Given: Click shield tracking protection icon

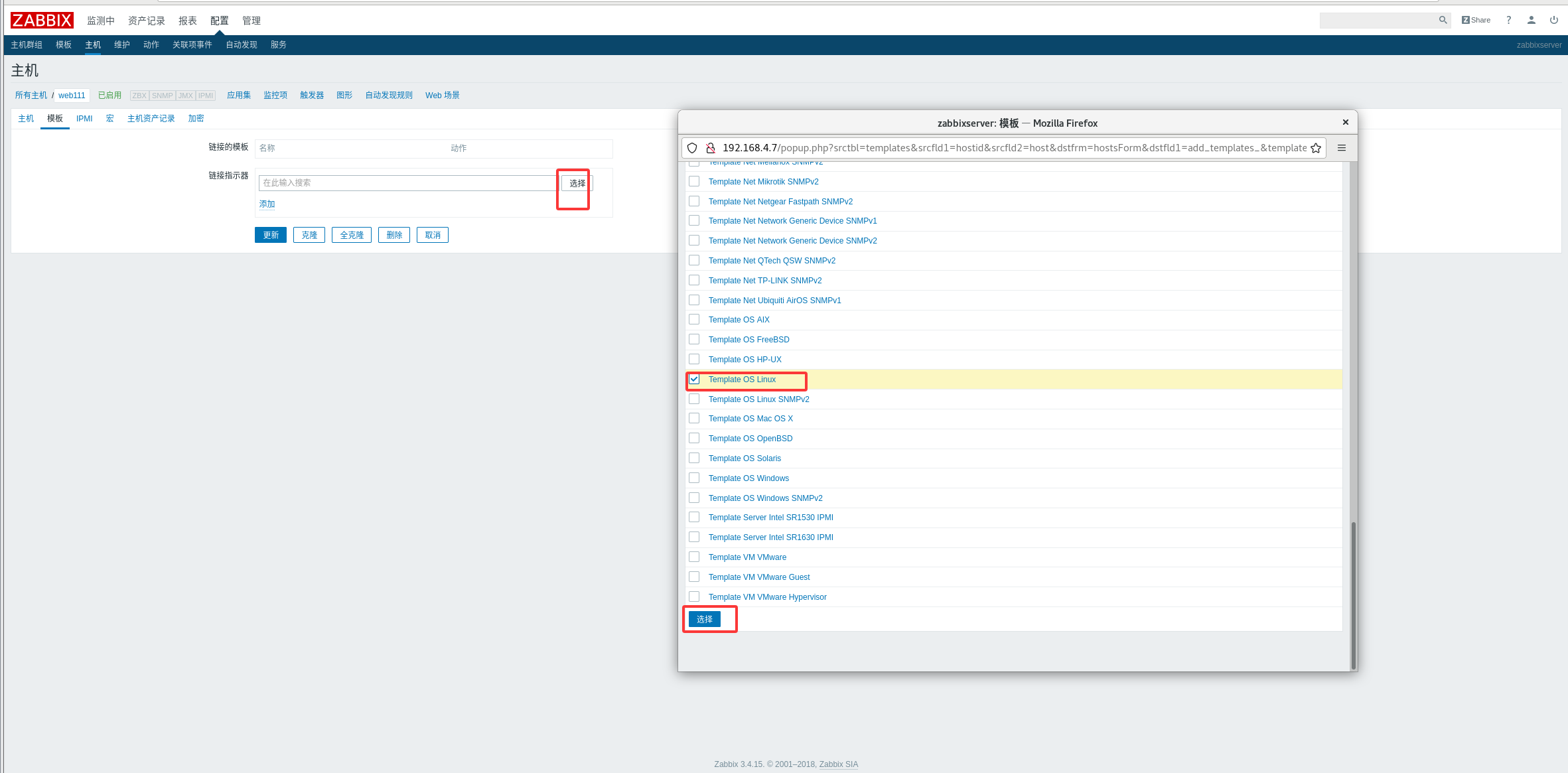Looking at the screenshot, I should 692,148.
